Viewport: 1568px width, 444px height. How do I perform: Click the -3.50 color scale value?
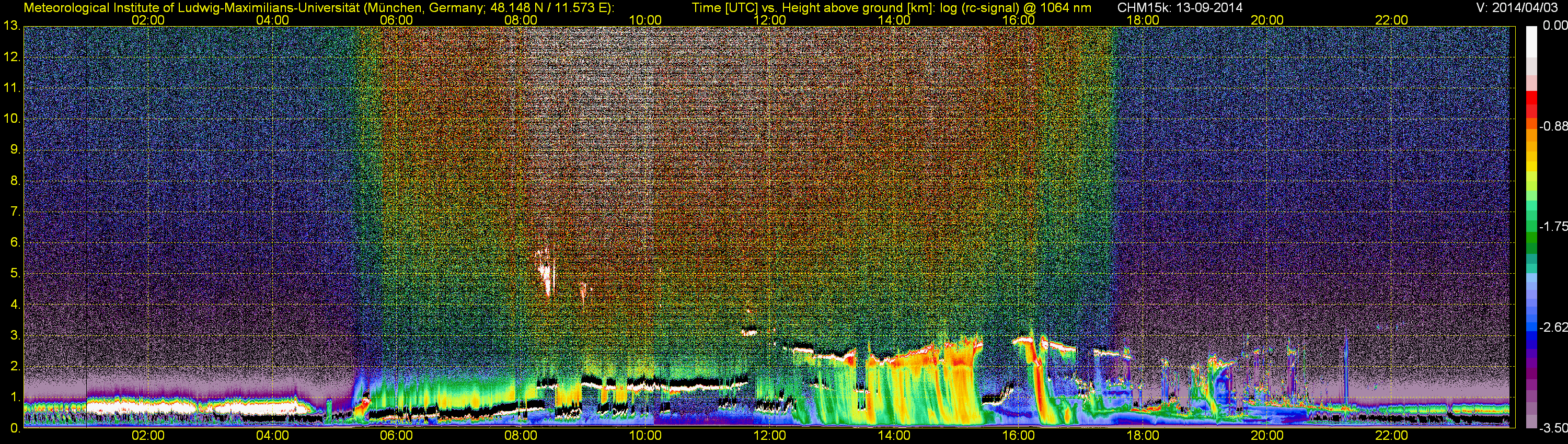1553,428
